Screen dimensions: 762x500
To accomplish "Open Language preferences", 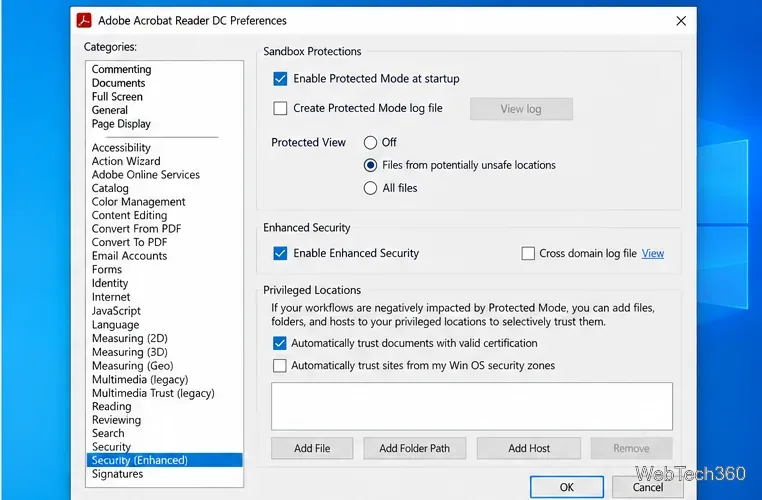I will 115,325.
